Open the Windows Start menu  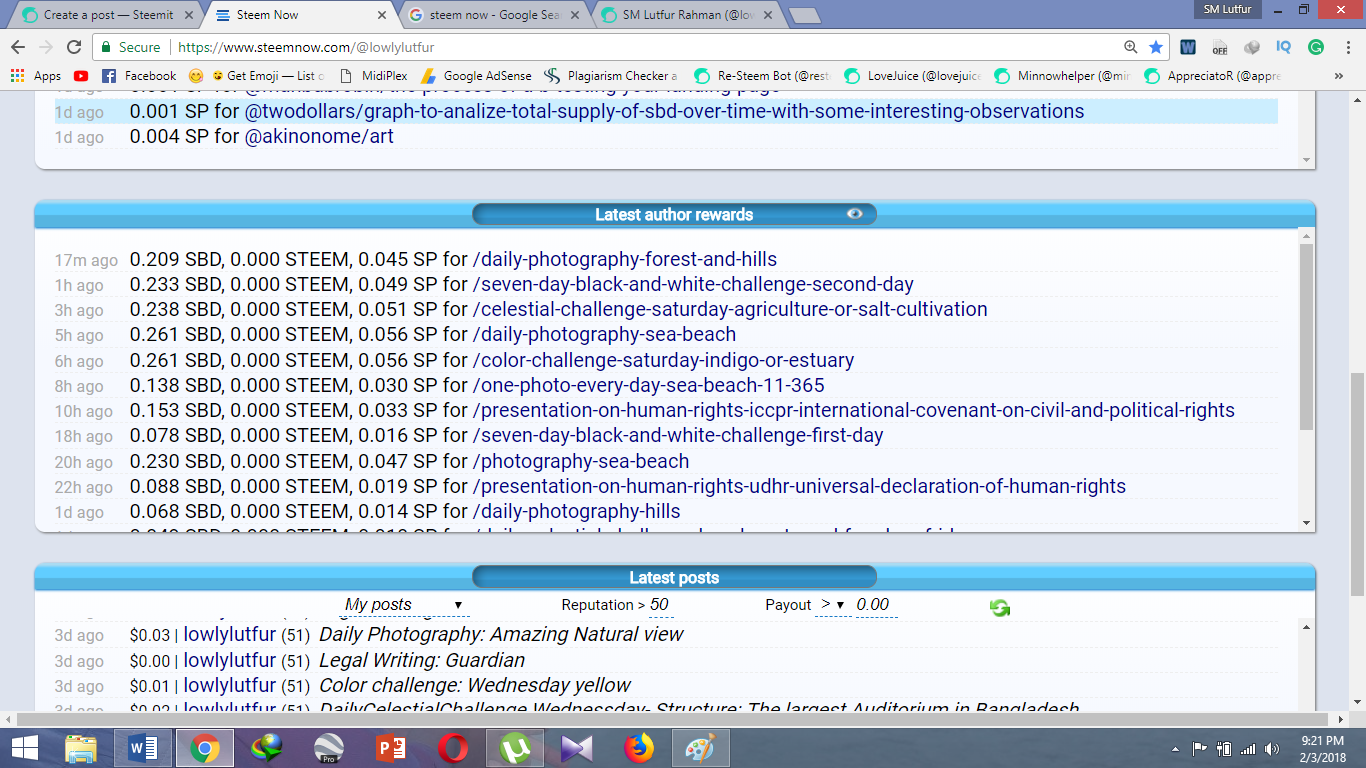pos(24,748)
